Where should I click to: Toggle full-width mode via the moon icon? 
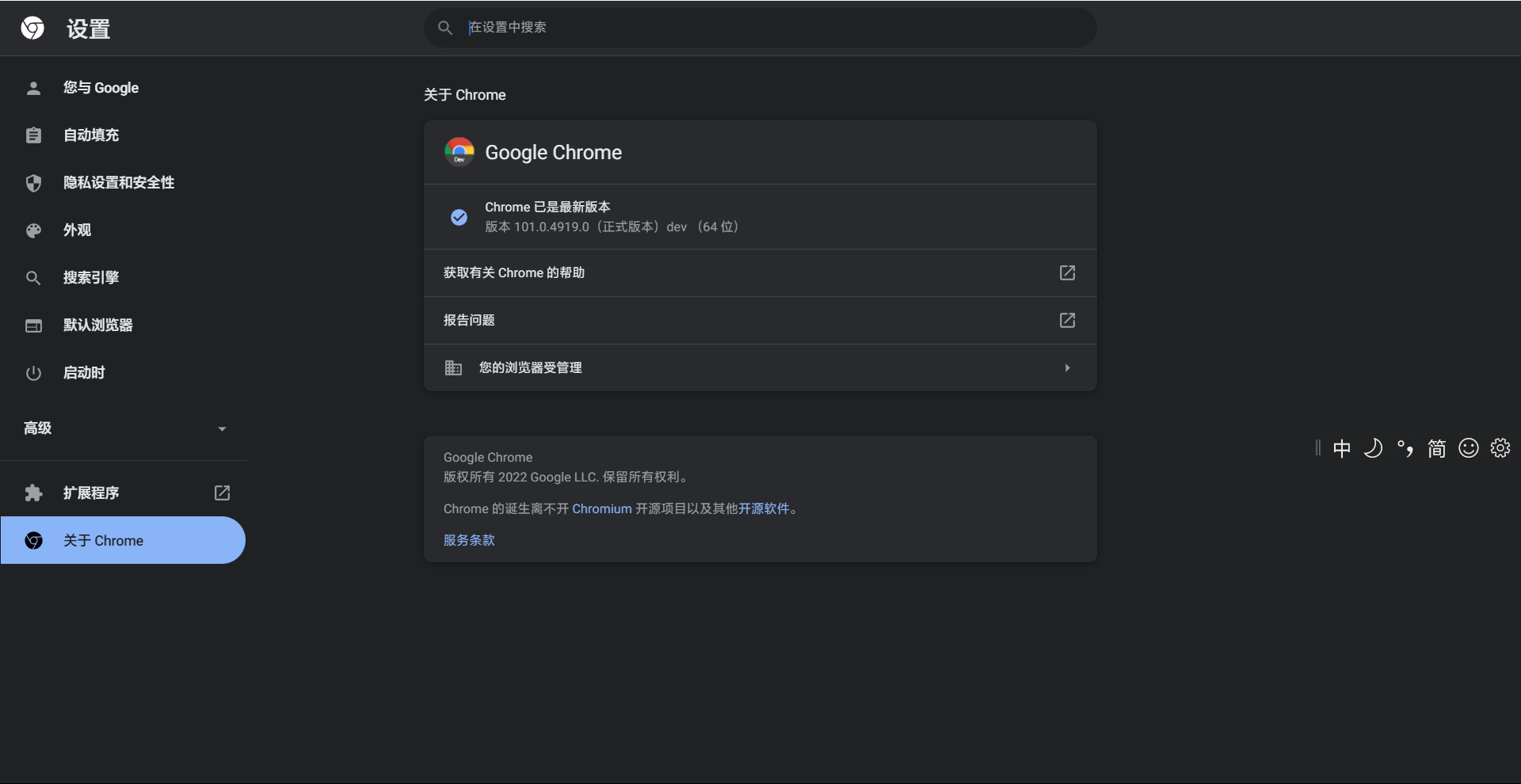[1374, 448]
